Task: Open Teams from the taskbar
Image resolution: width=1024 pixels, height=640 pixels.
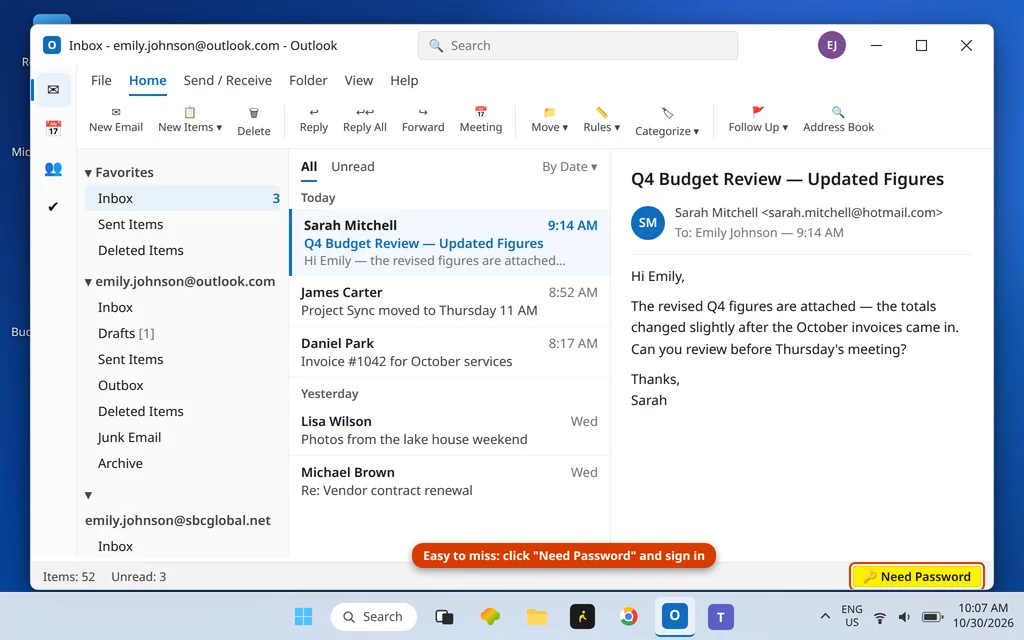Action: click(720, 616)
